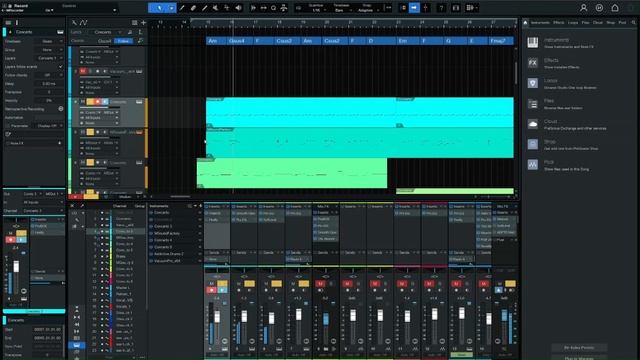Select the Fmaj7 chord on chord track

[501, 41]
